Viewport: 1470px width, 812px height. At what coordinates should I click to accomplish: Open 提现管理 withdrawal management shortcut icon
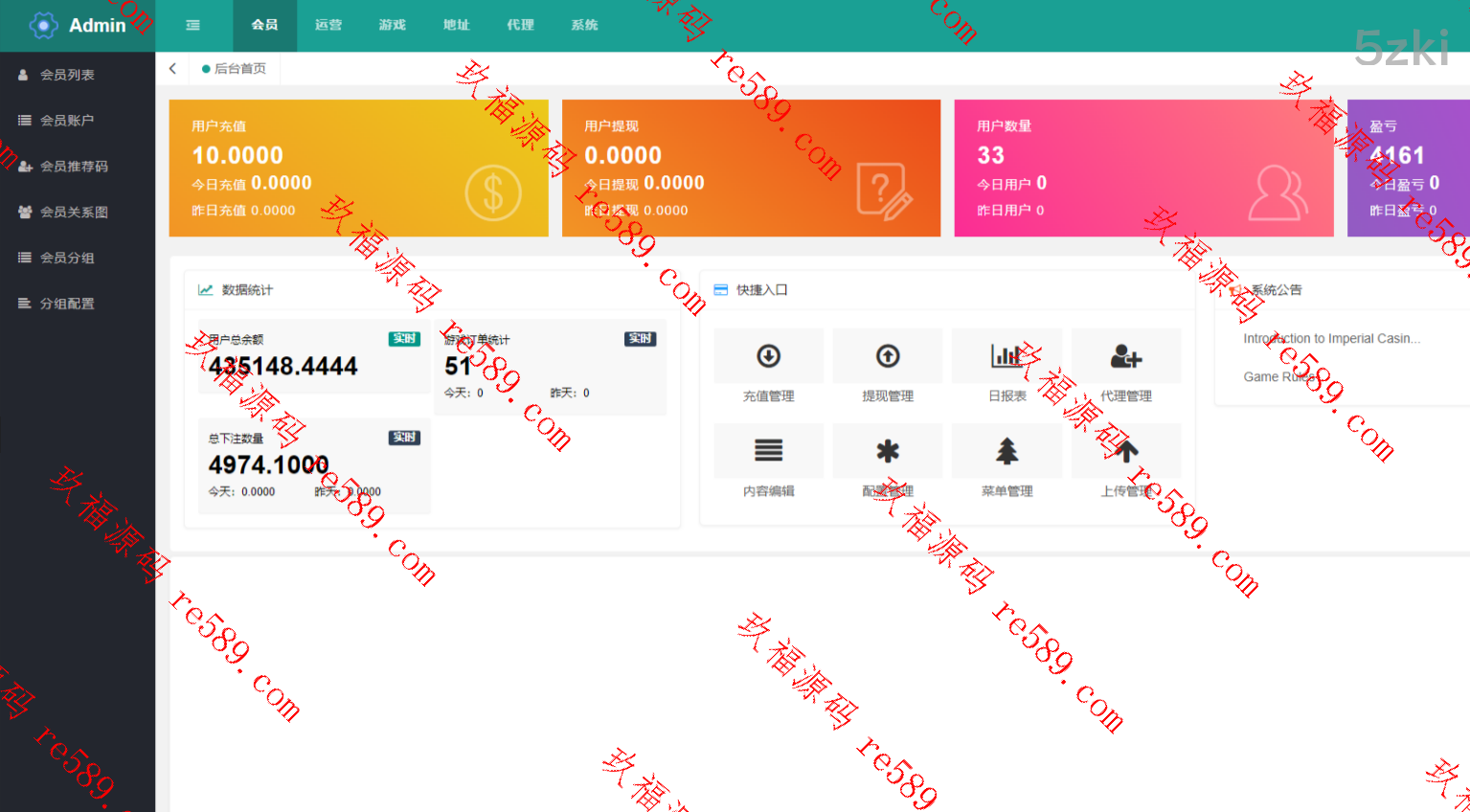(888, 356)
